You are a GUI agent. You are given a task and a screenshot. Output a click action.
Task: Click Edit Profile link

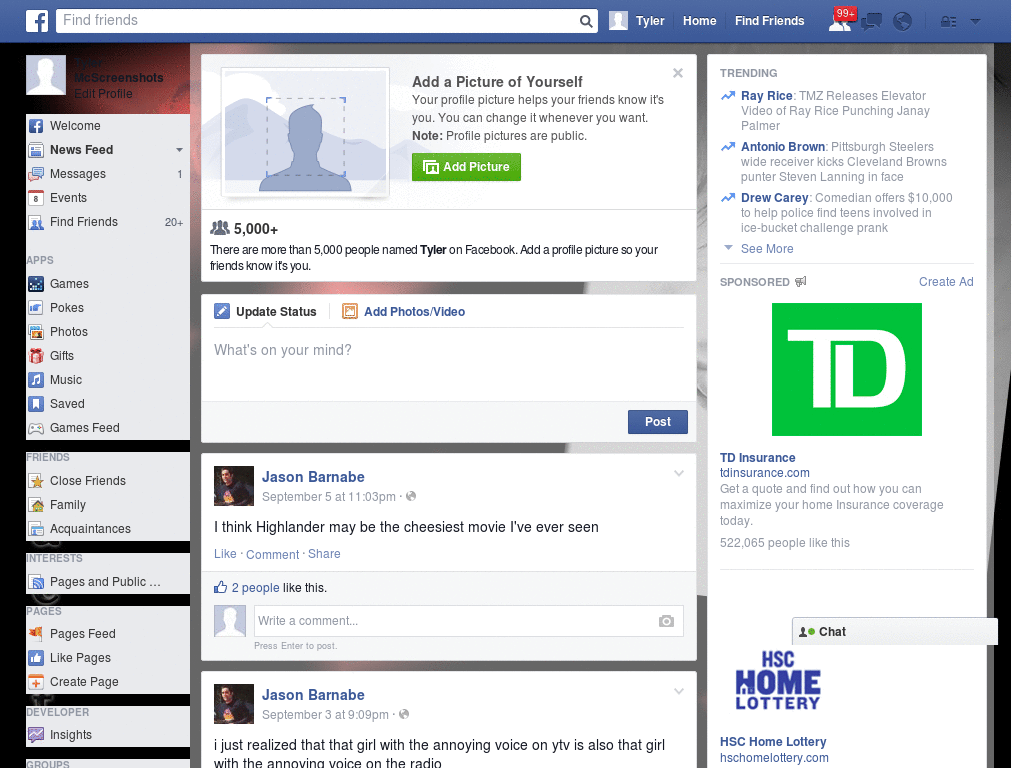103,94
